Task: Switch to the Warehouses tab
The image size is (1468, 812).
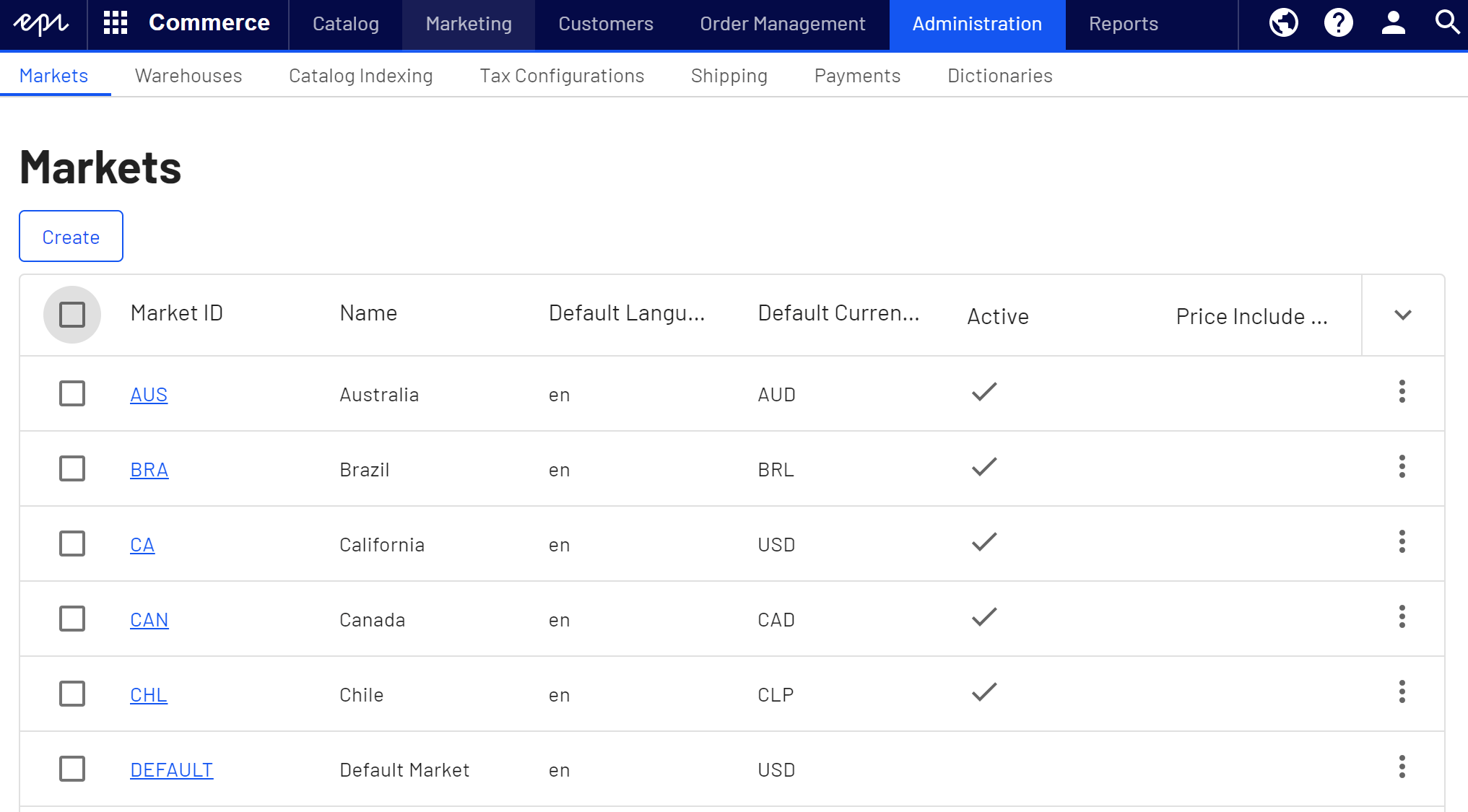Action: 188,76
